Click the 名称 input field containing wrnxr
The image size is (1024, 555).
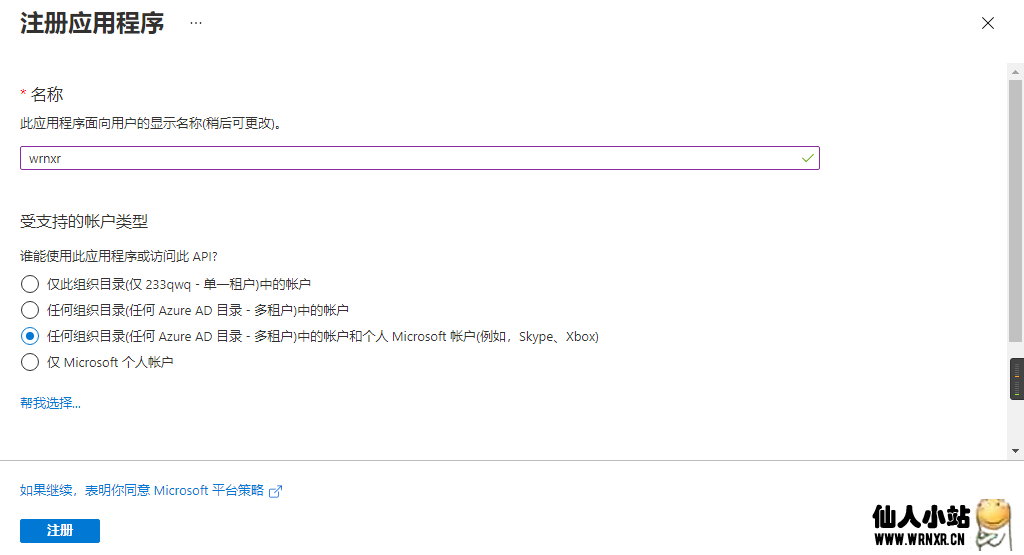point(419,158)
